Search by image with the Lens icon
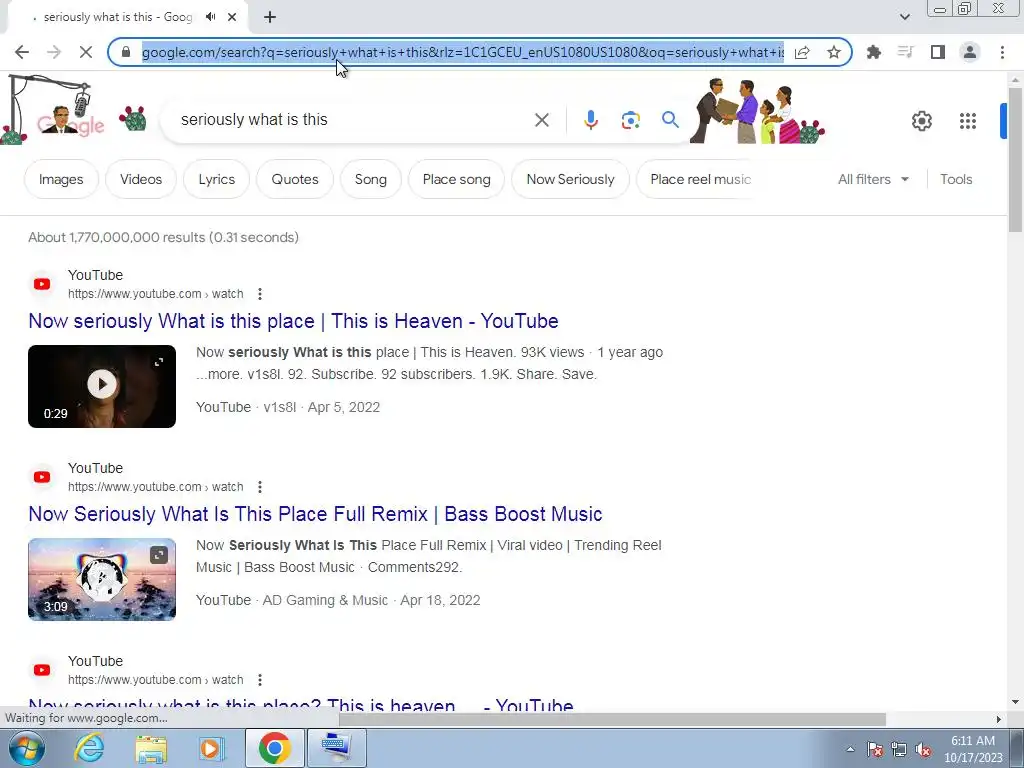Viewport: 1024px width, 768px height. coord(630,120)
